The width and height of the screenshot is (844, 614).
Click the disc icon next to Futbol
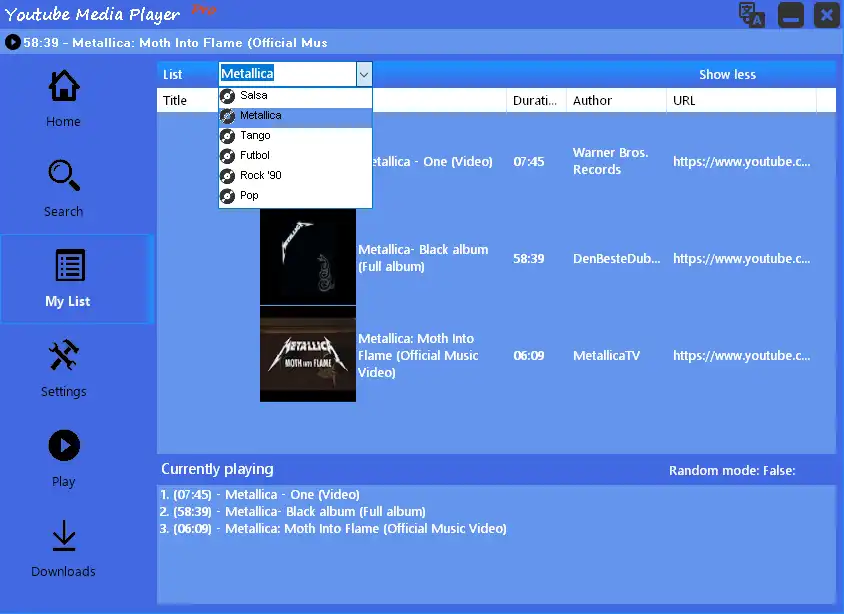pyautogui.click(x=228, y=156)
